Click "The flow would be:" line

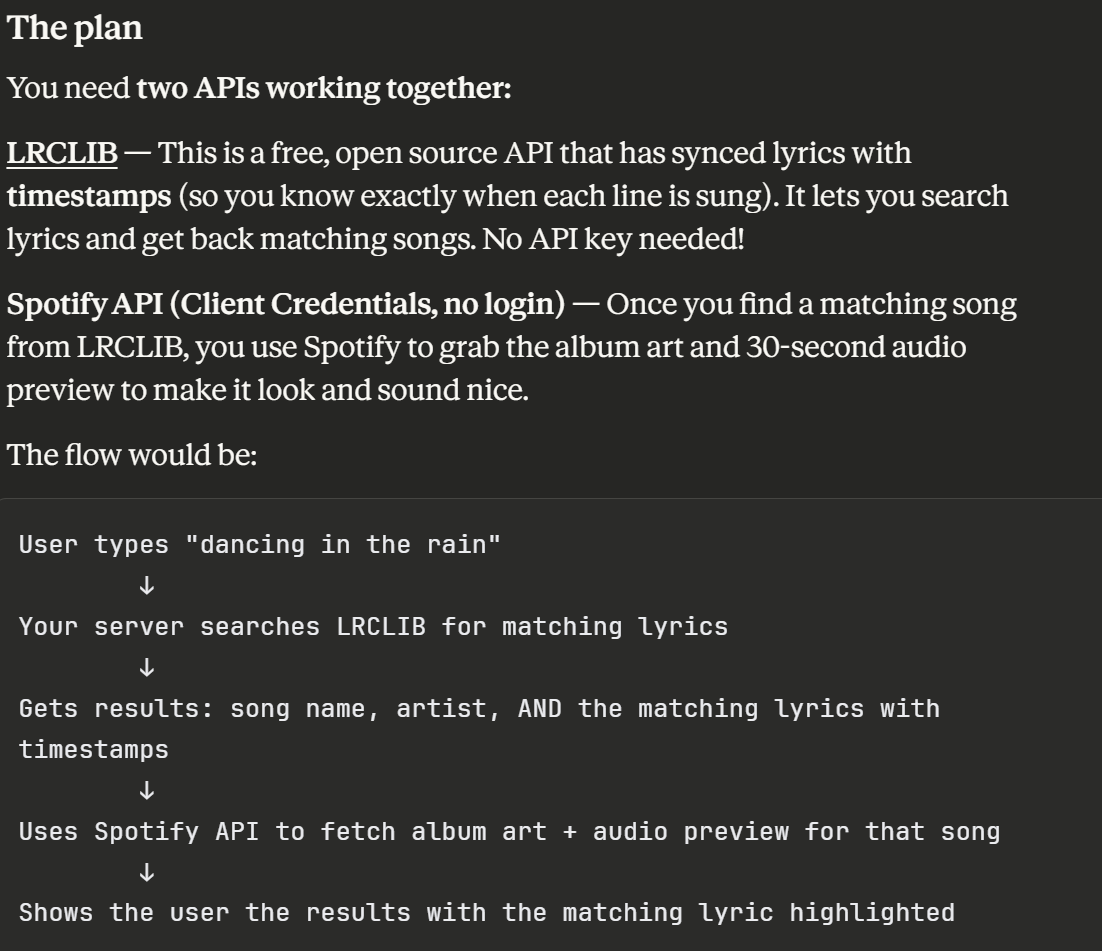click(133, 456)
